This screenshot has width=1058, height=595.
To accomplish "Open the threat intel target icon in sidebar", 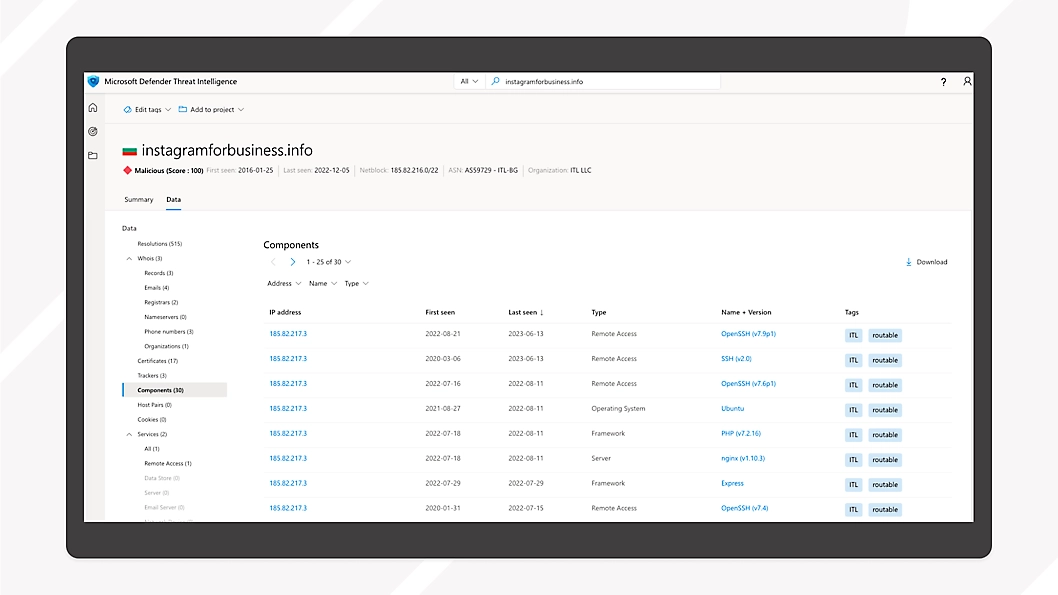I will point(93,131).
